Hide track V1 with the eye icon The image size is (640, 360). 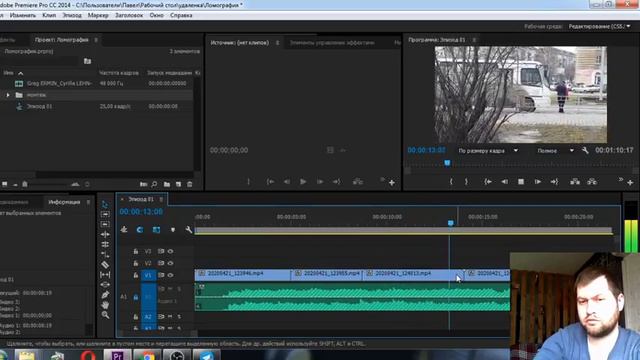click(170, 275)
